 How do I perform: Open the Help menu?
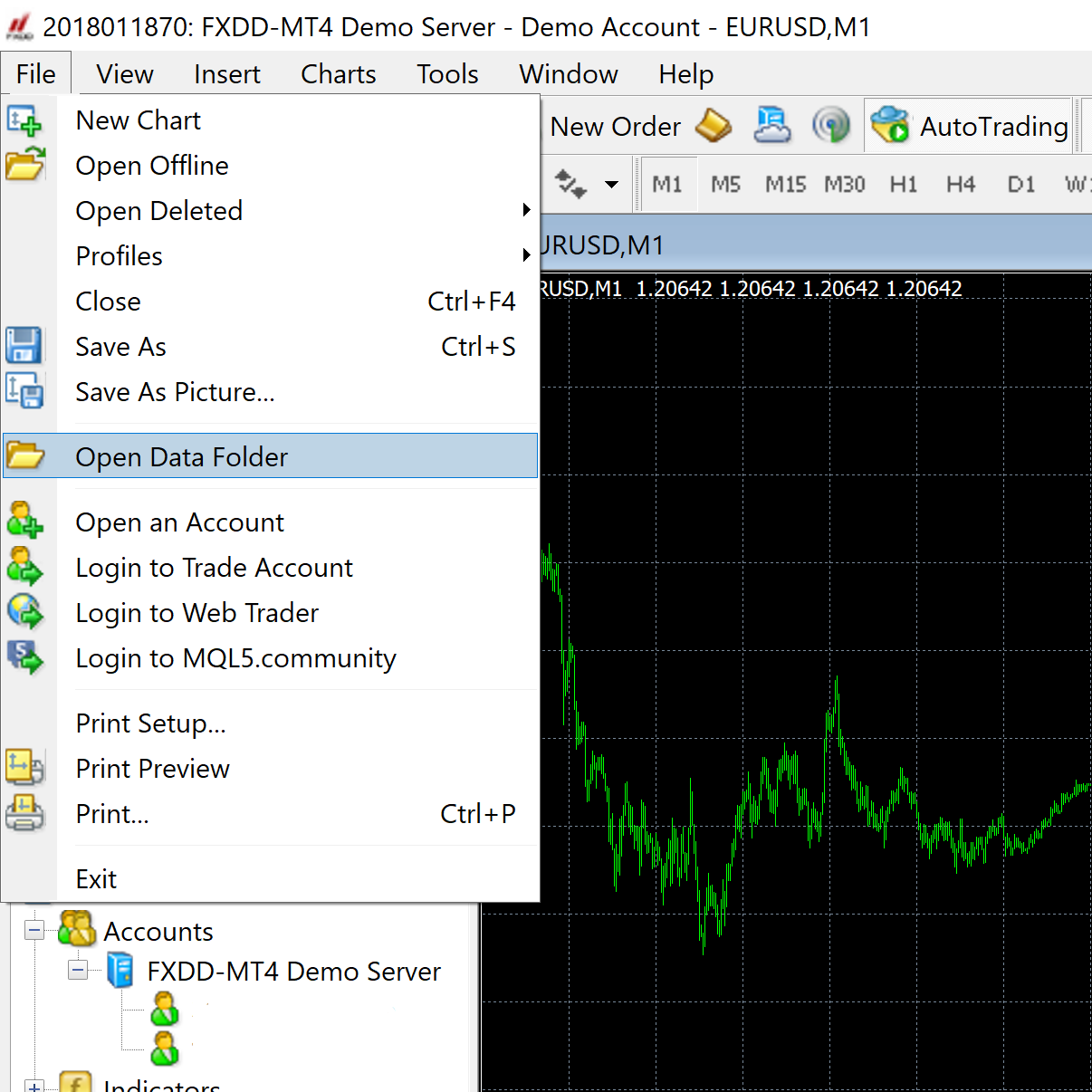tap(685, 73)
